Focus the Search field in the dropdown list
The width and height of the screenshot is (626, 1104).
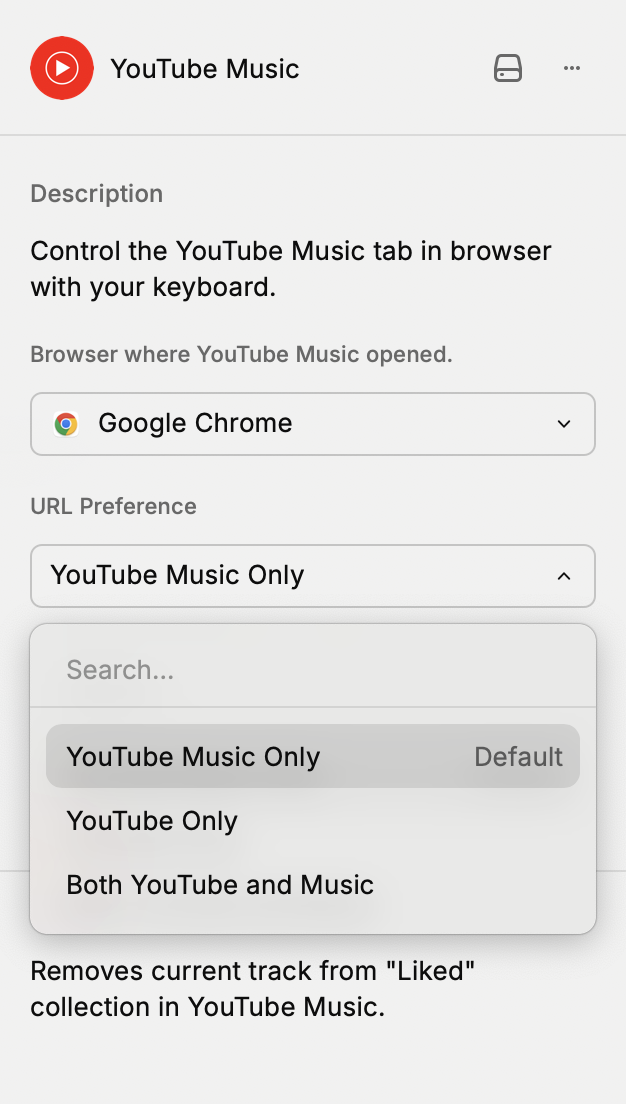point(312,670)
